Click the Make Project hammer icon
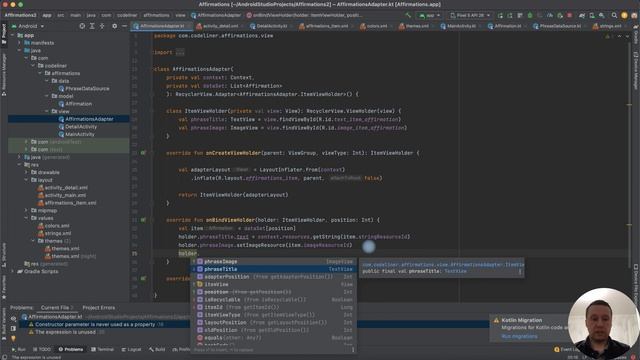 click(x=408, y=15)
